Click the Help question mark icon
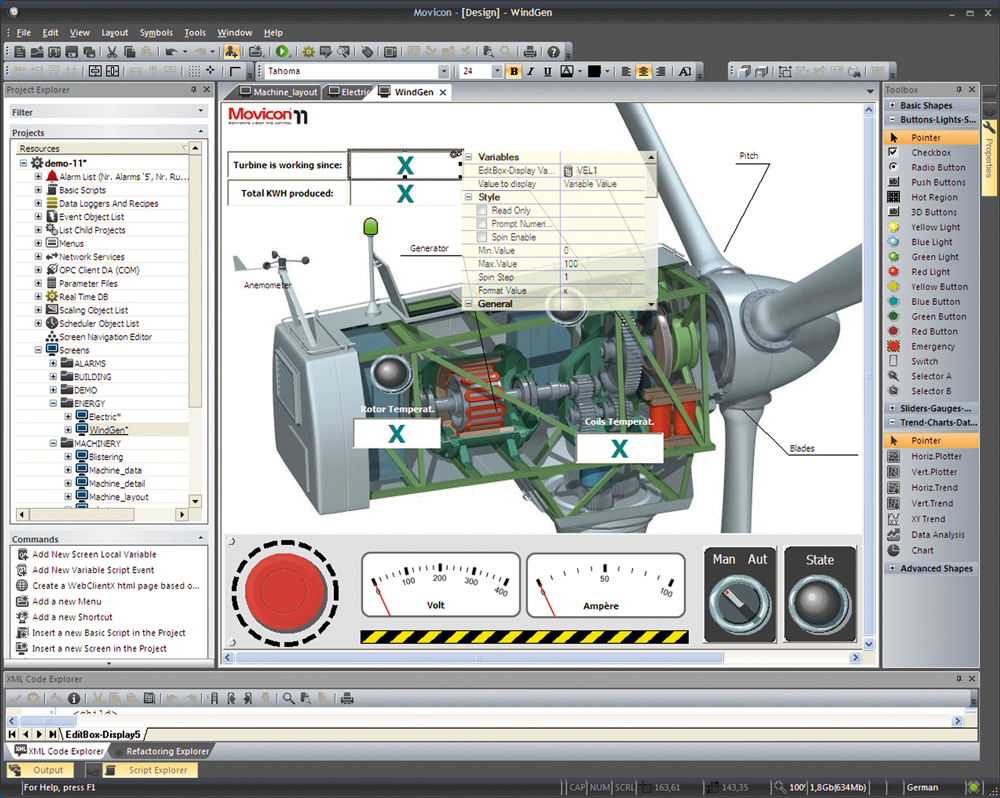The image size is (1000, 798). [x=554, y=52]
